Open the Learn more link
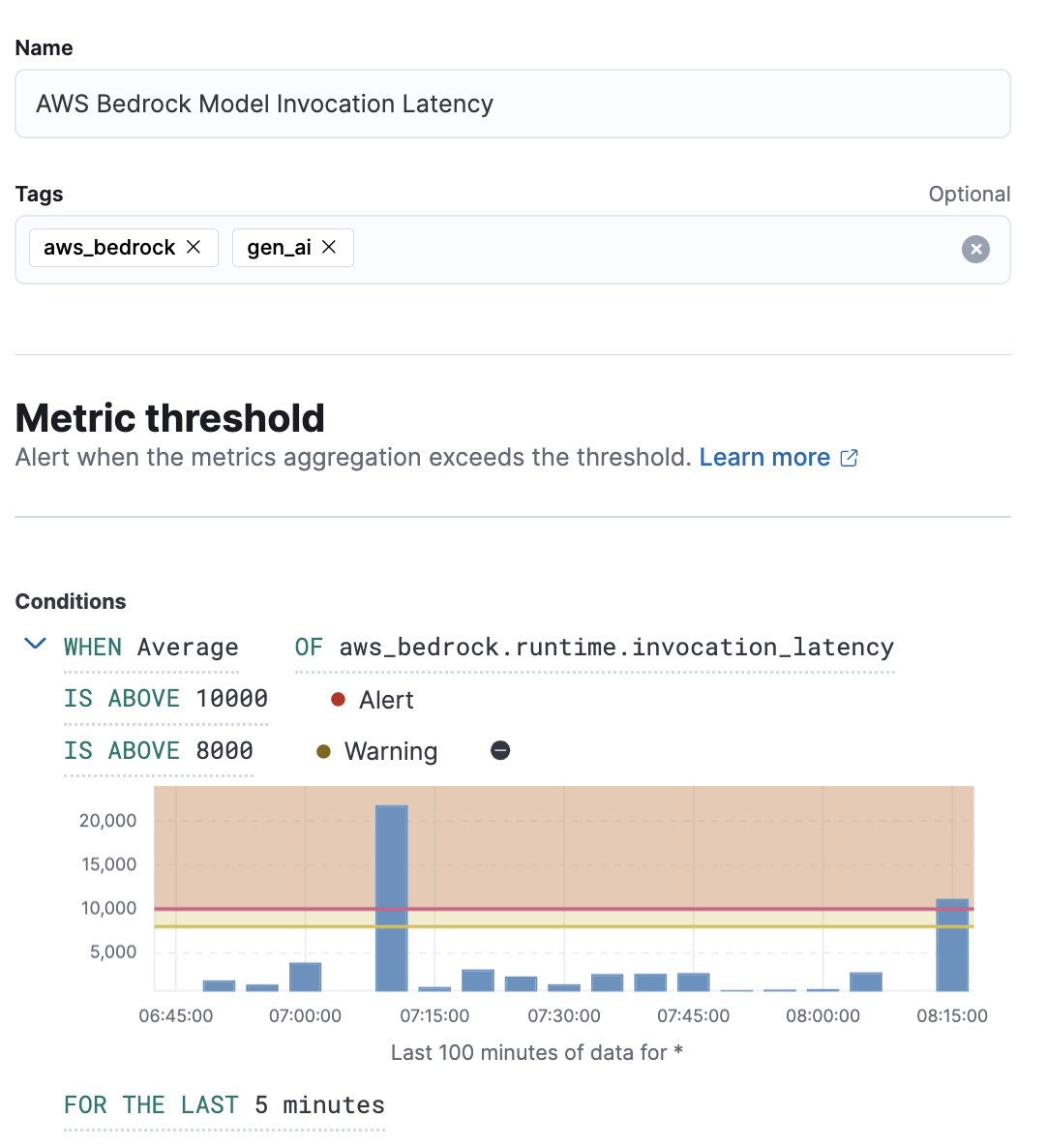The image size is (1047, 1148). tap(764, 458)
